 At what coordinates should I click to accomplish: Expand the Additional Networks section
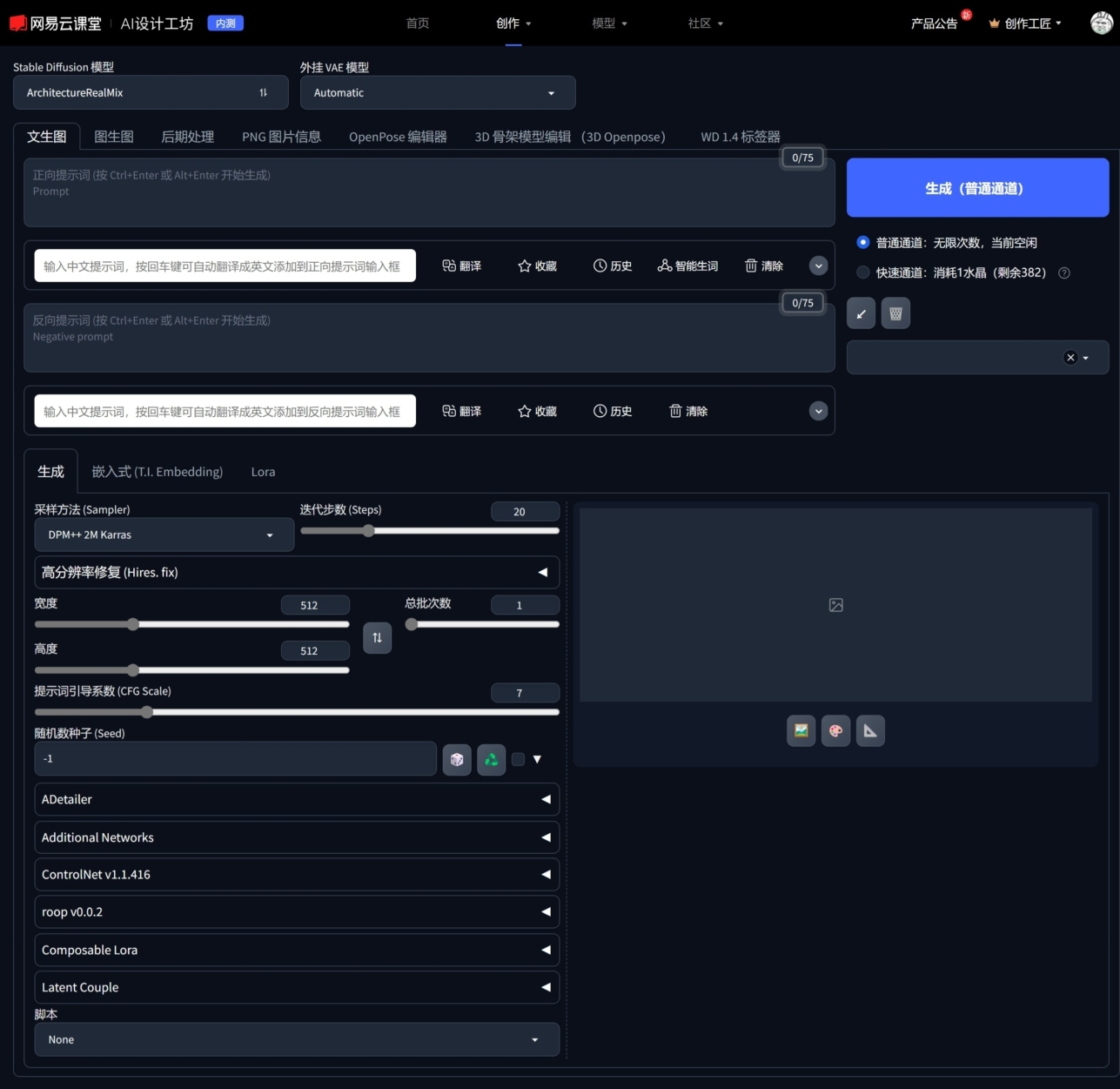(x=297, y=837)
